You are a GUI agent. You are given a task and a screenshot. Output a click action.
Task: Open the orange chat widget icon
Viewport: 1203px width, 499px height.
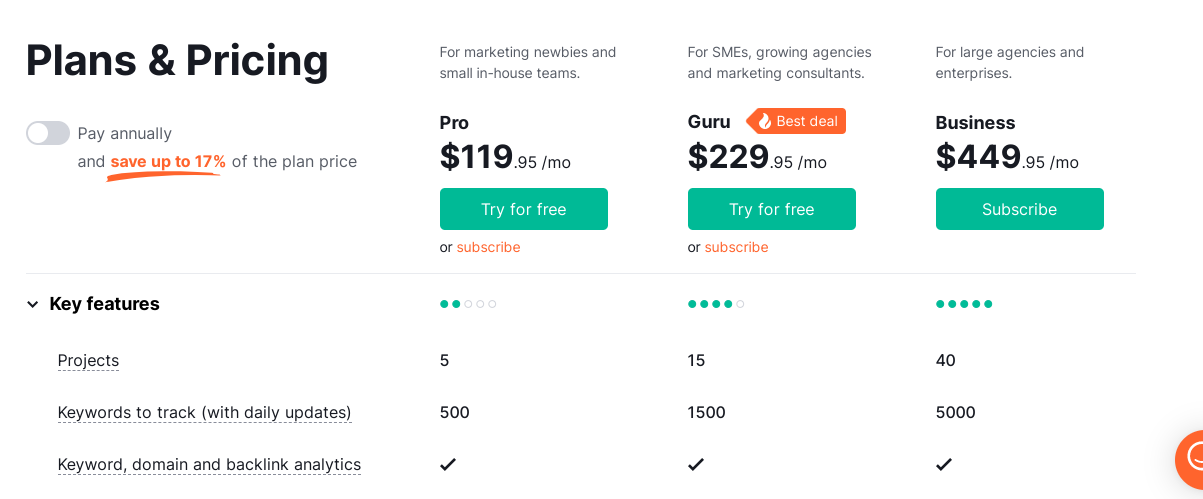click(x=1192, y=458)
